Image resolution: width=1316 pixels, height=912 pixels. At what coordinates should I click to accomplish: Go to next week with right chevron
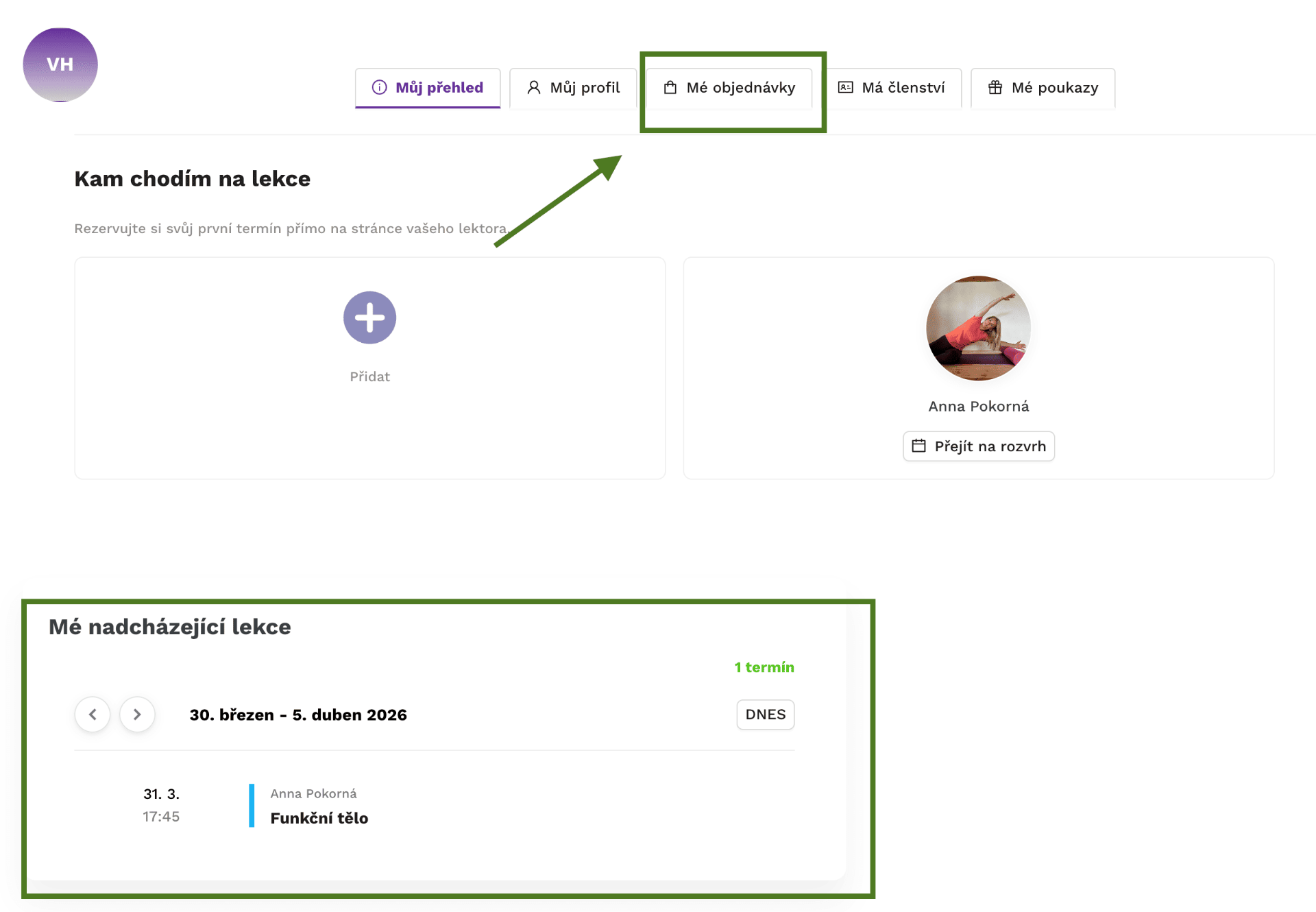(x=137, y=715)
